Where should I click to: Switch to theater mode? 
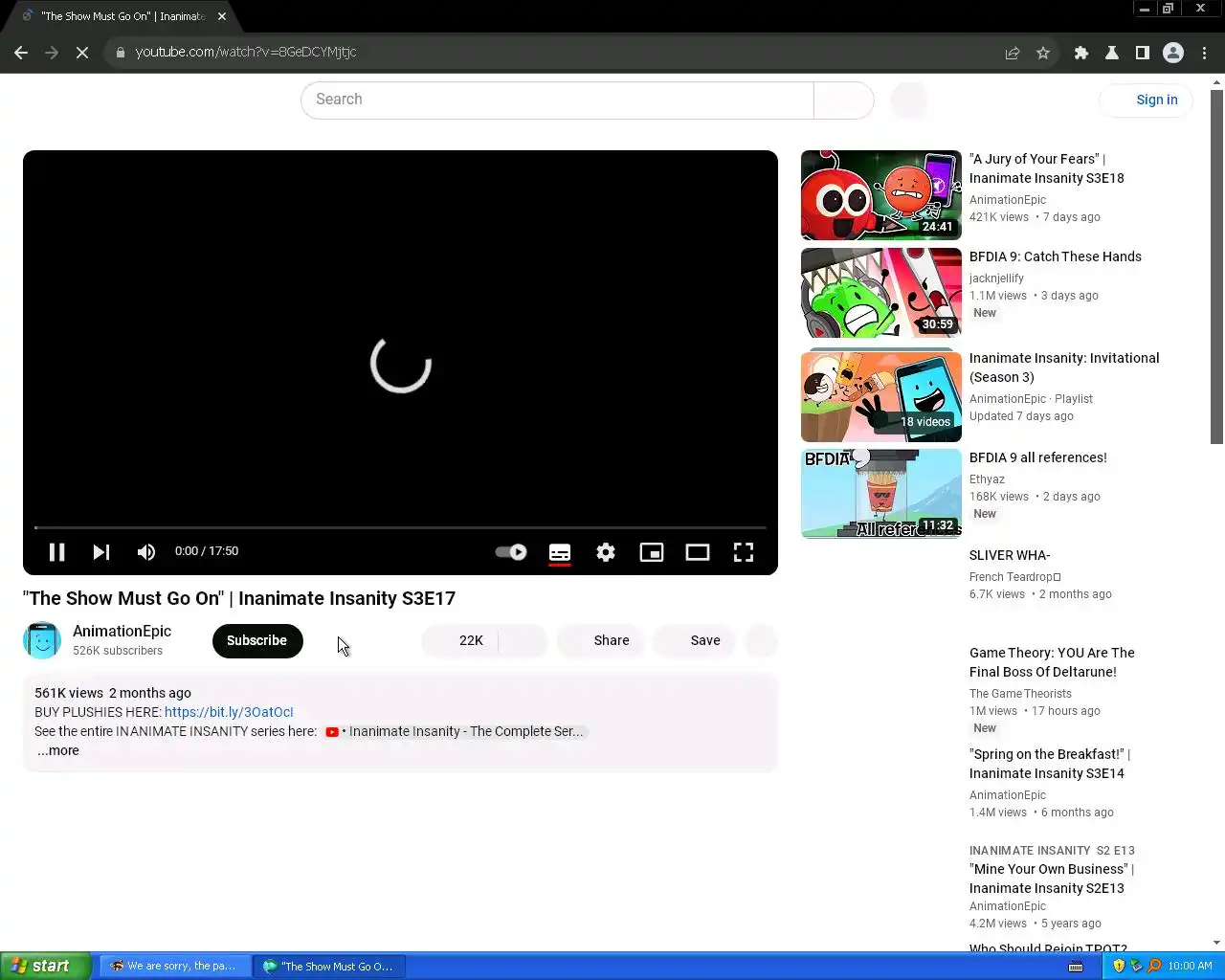[698, 552]
